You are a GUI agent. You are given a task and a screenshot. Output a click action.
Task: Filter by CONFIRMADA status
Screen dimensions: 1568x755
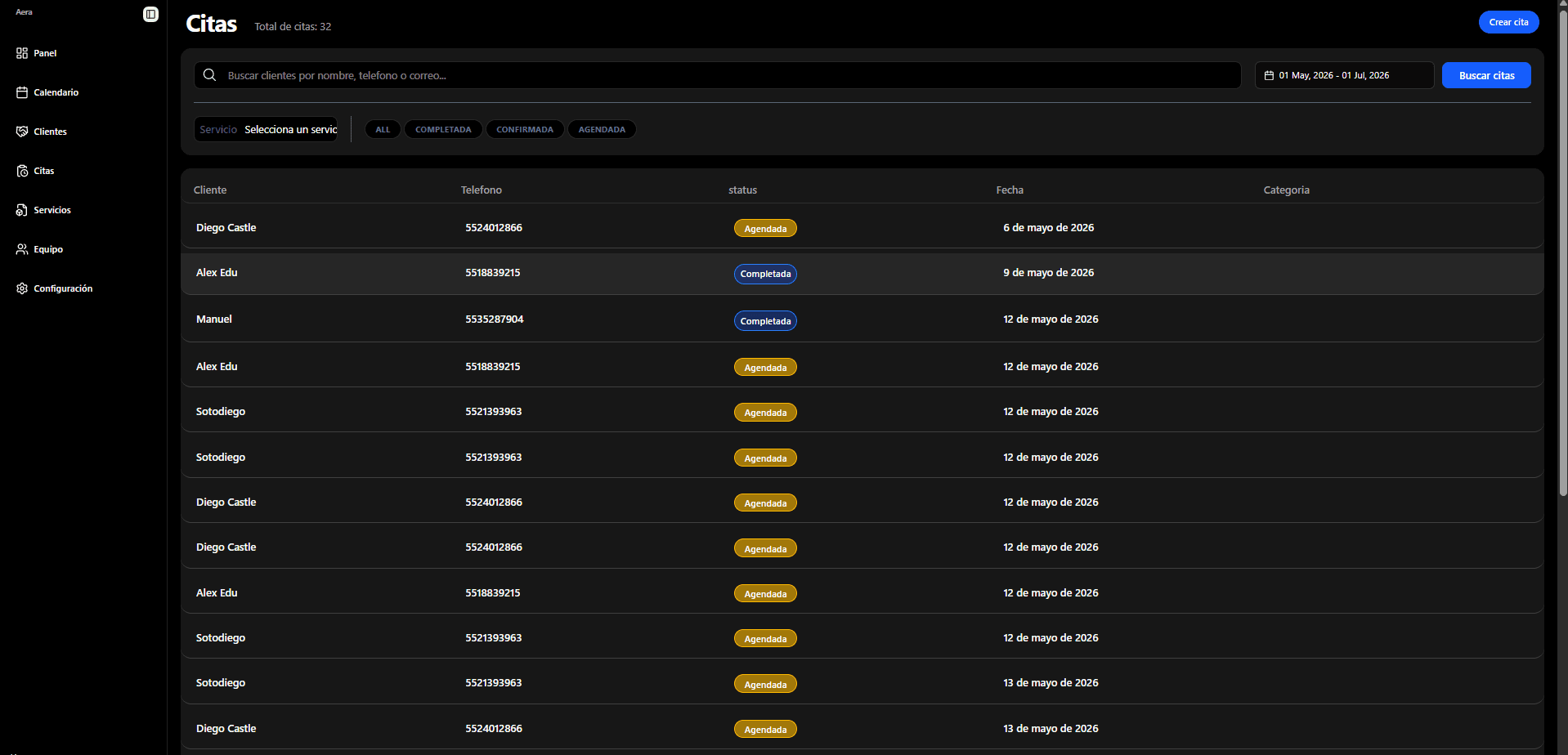tap(525, 129)
